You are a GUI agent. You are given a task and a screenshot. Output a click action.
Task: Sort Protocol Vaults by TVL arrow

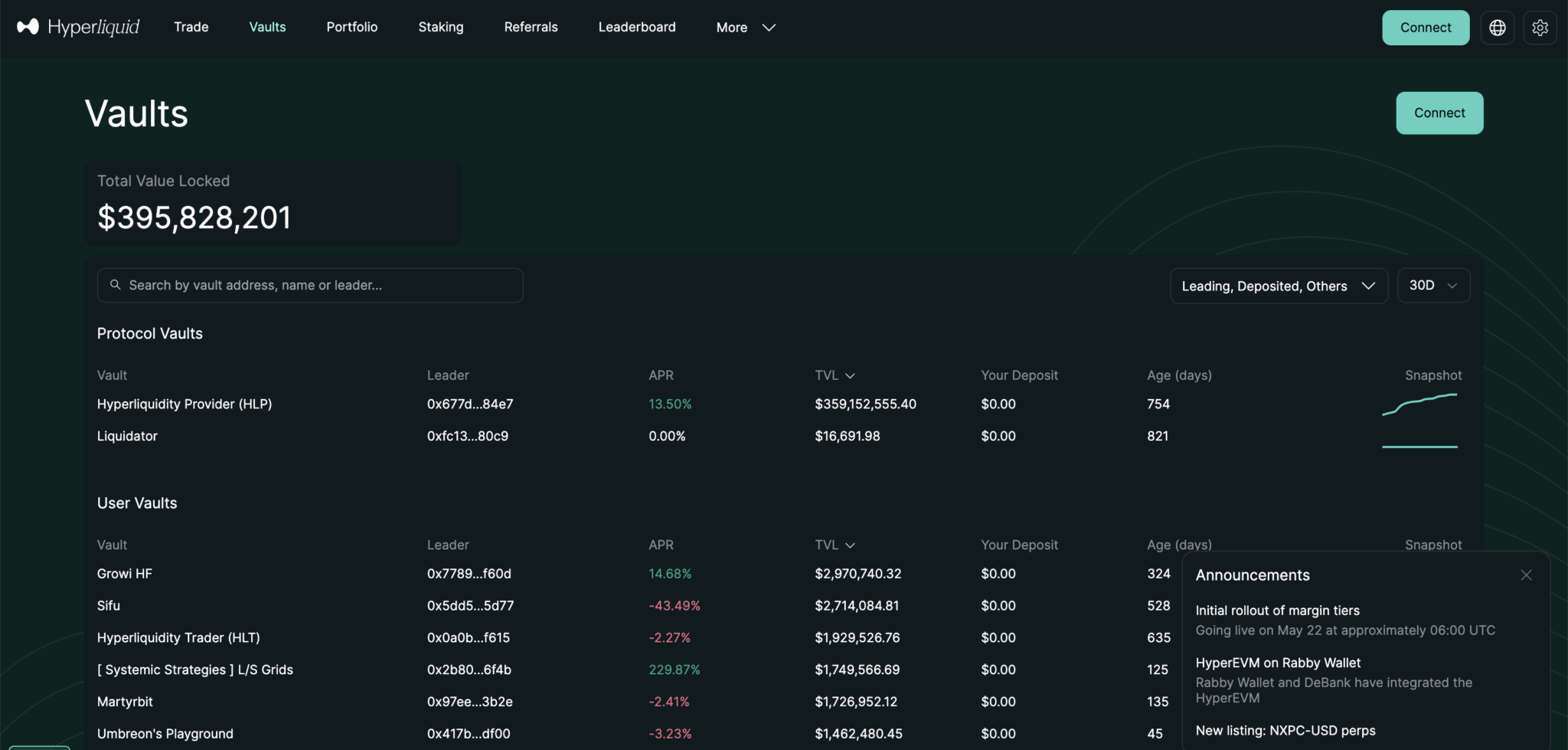pos(850,375)
